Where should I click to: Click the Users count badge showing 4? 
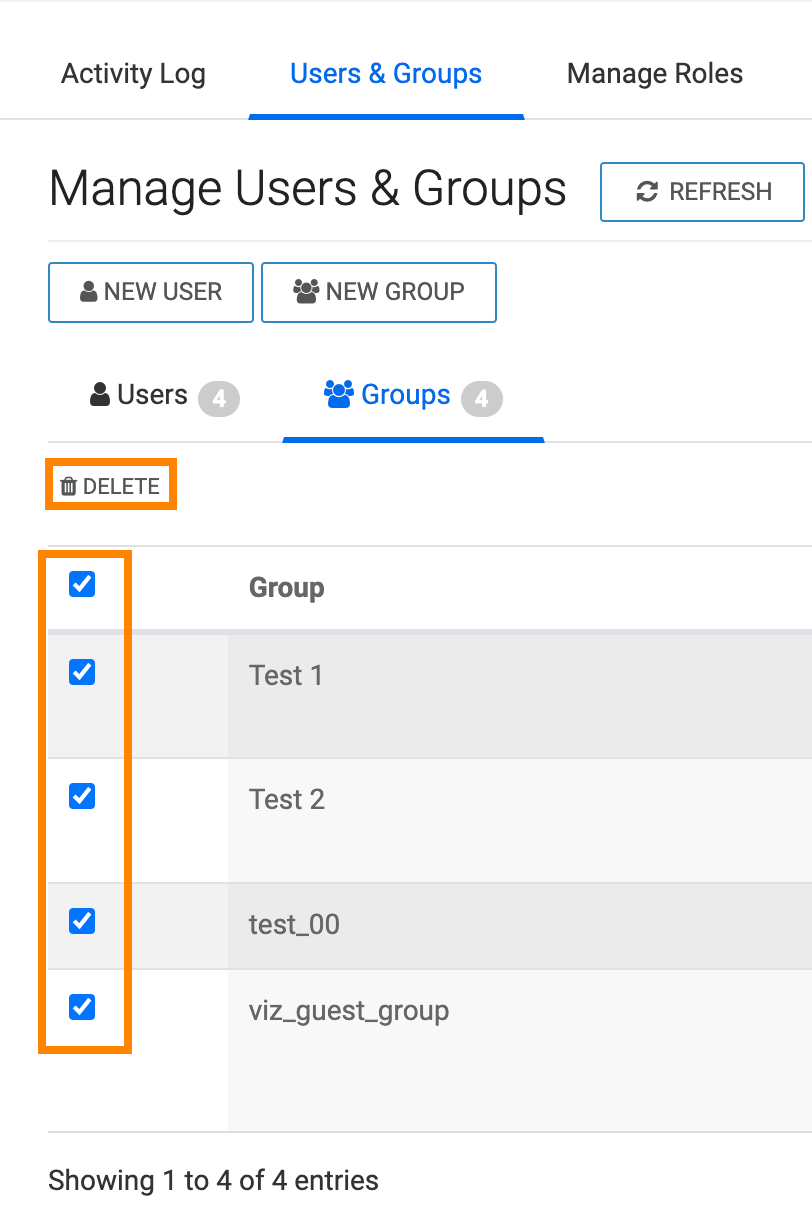219,400
